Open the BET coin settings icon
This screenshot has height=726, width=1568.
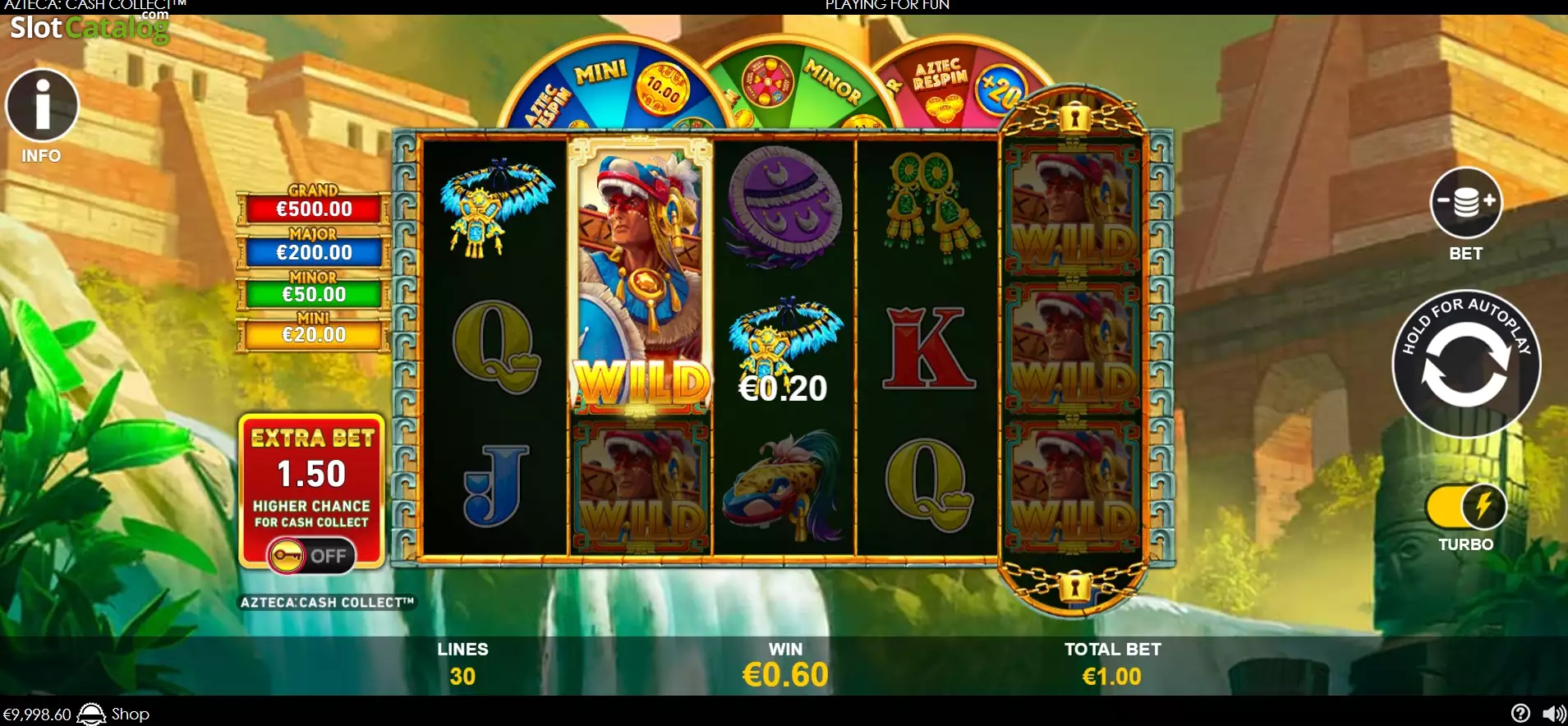pos(1466,203)
